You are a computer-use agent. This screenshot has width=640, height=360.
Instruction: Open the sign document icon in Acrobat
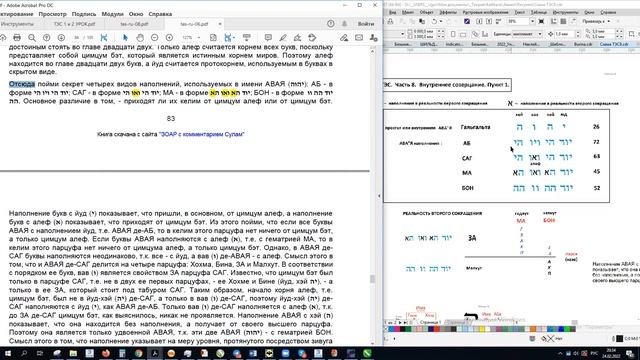(x=298, y=38)
